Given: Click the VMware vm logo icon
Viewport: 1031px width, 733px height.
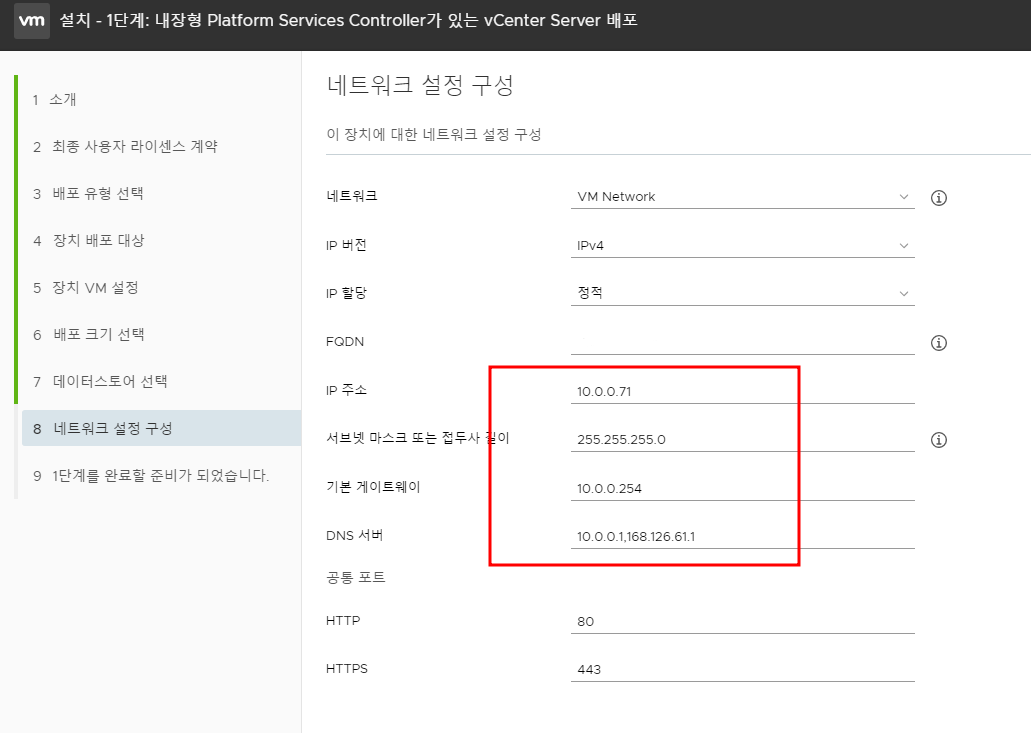Looking at the screenshot, I should [32, 20].
